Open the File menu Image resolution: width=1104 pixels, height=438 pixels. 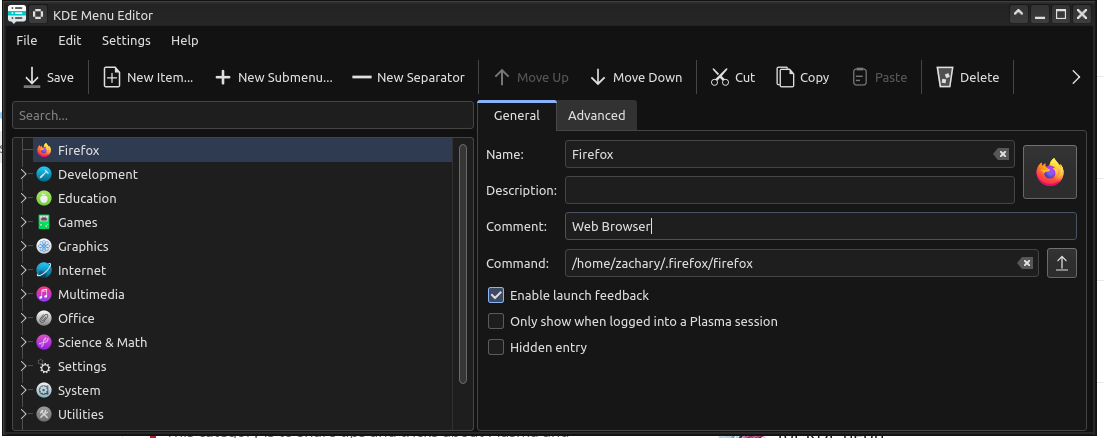tap(27, 40)
